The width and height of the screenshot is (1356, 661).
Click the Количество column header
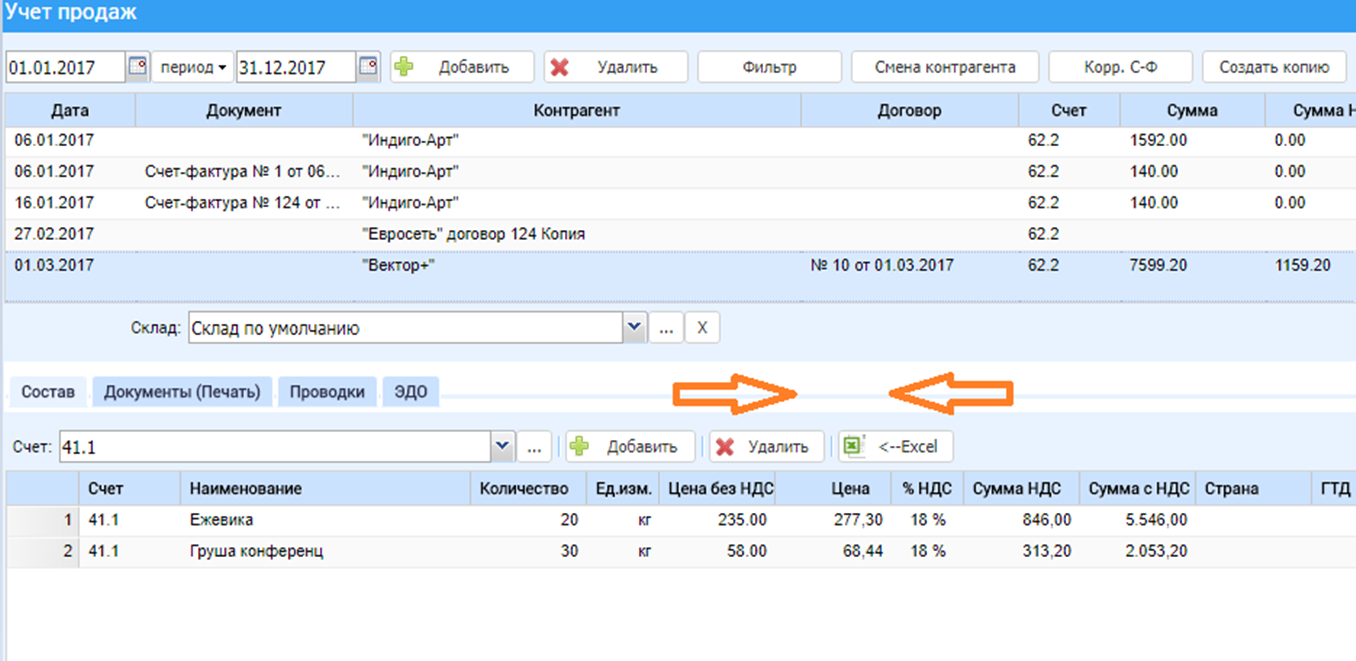coord(527,489)
